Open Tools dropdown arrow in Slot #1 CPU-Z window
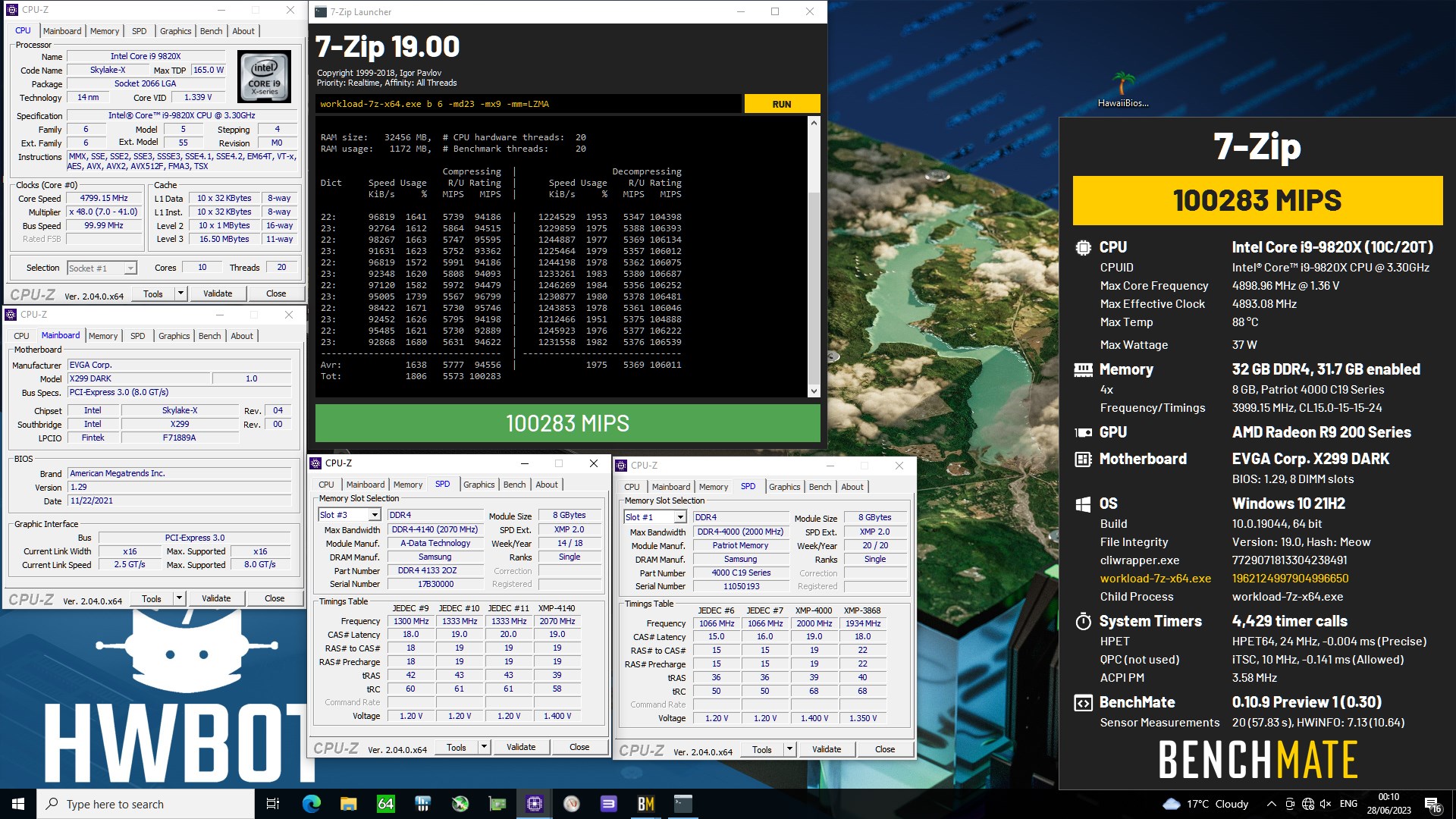1456x819 pixels. click(789, 749)
